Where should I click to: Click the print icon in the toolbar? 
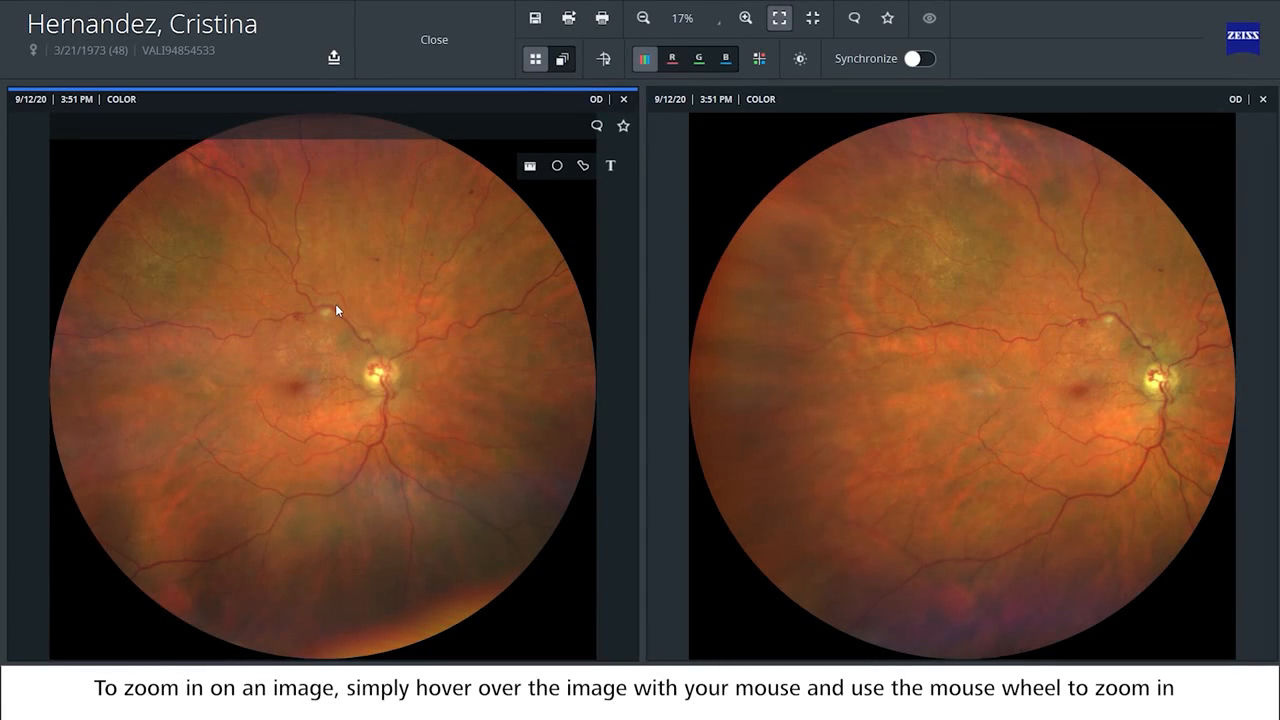pos(601,18)
